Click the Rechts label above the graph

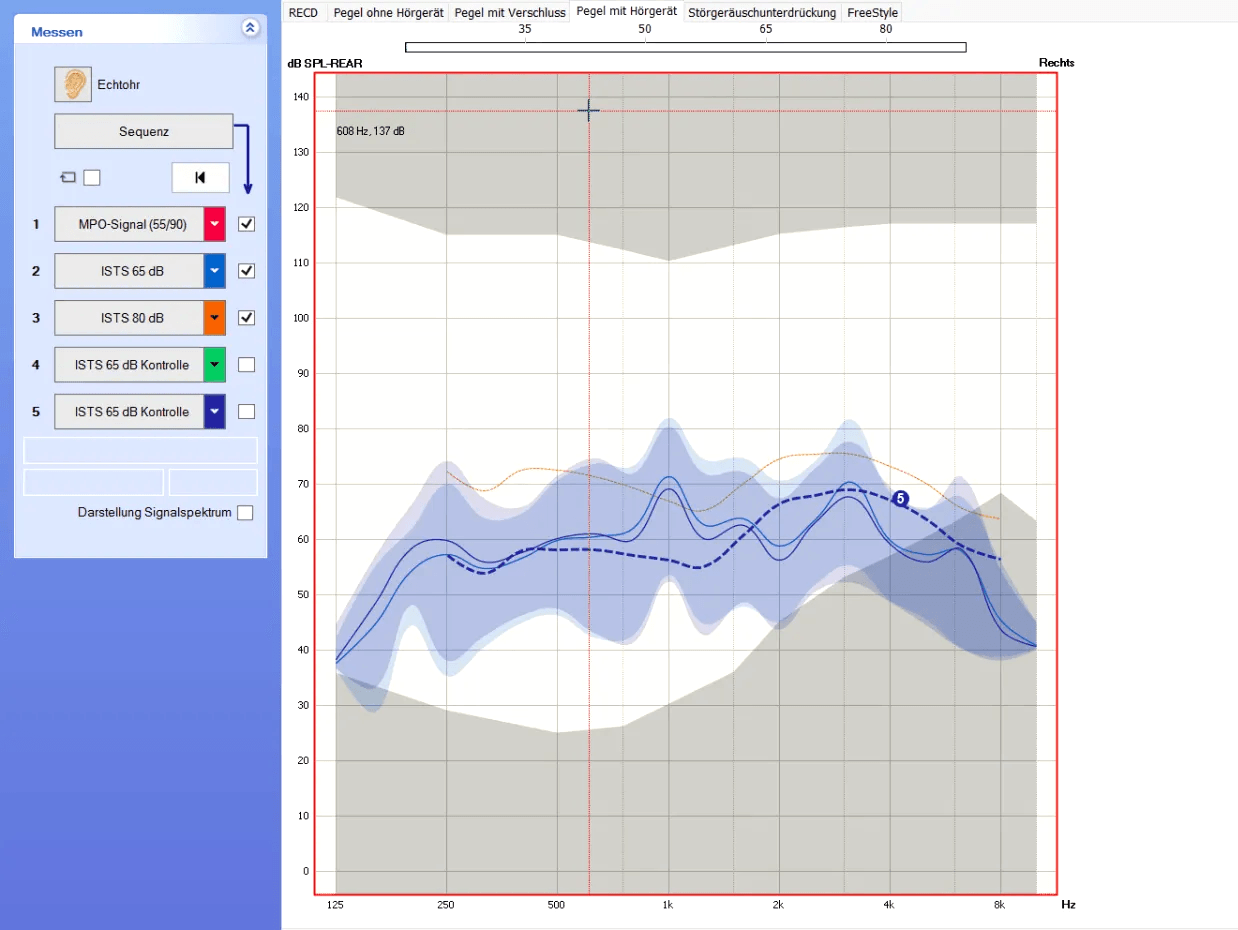1057,63
